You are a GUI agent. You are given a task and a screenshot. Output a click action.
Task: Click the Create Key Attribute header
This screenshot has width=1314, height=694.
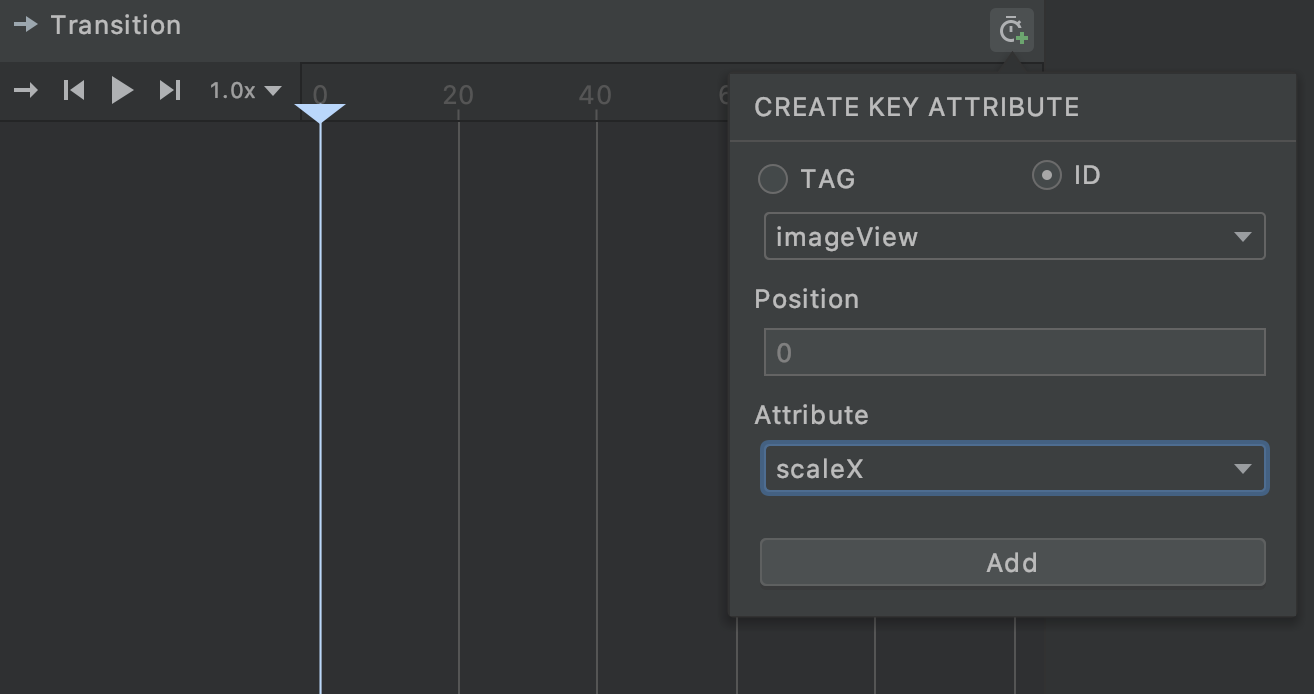pyautogui.click(x=916, y=108)
